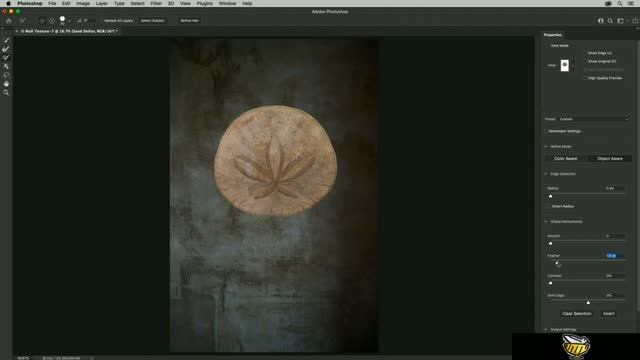
Task: Click the Invert button
Action: (x=609, y=314)
